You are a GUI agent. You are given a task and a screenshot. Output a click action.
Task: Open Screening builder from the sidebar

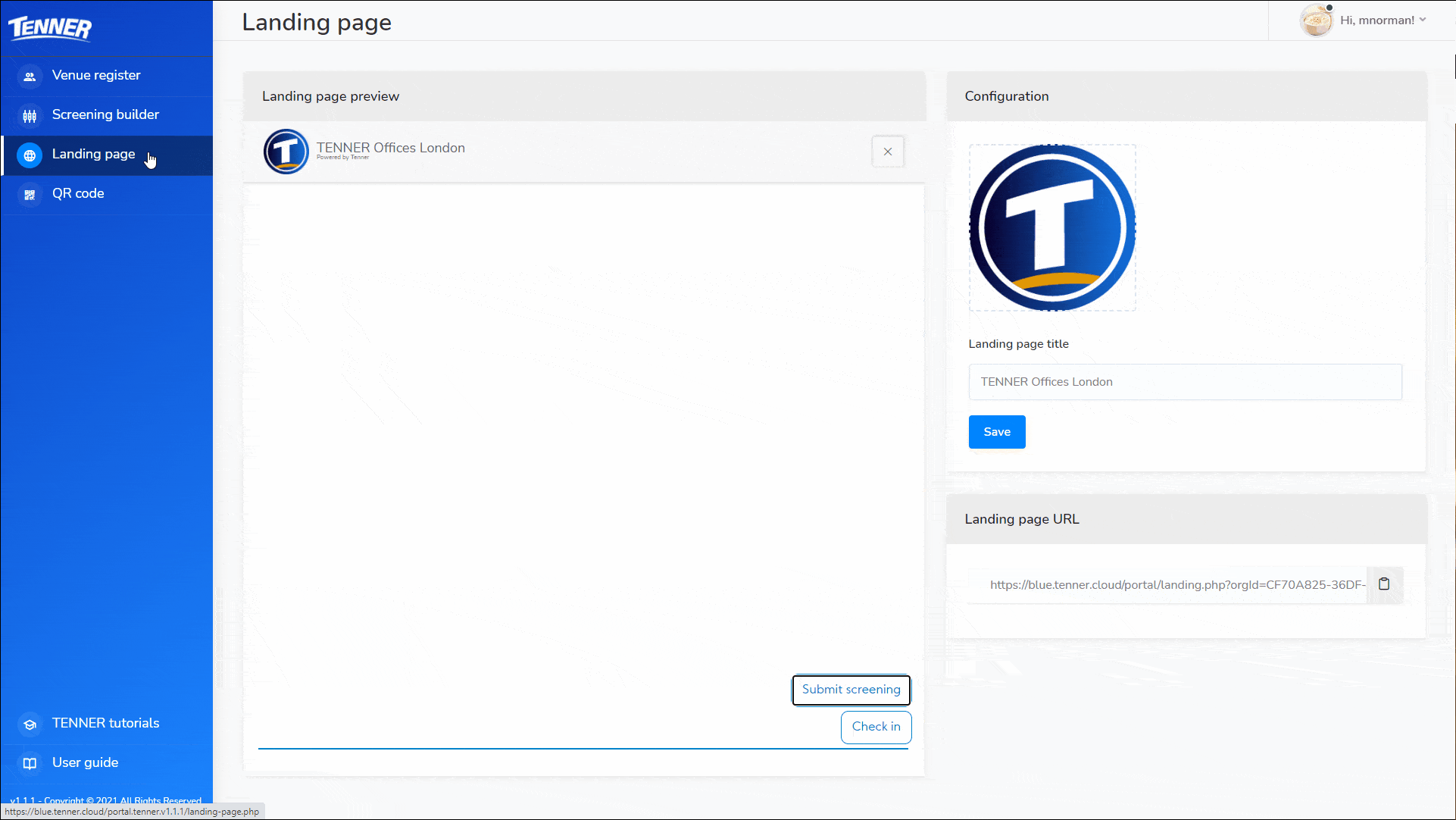(x=105, y=114)
